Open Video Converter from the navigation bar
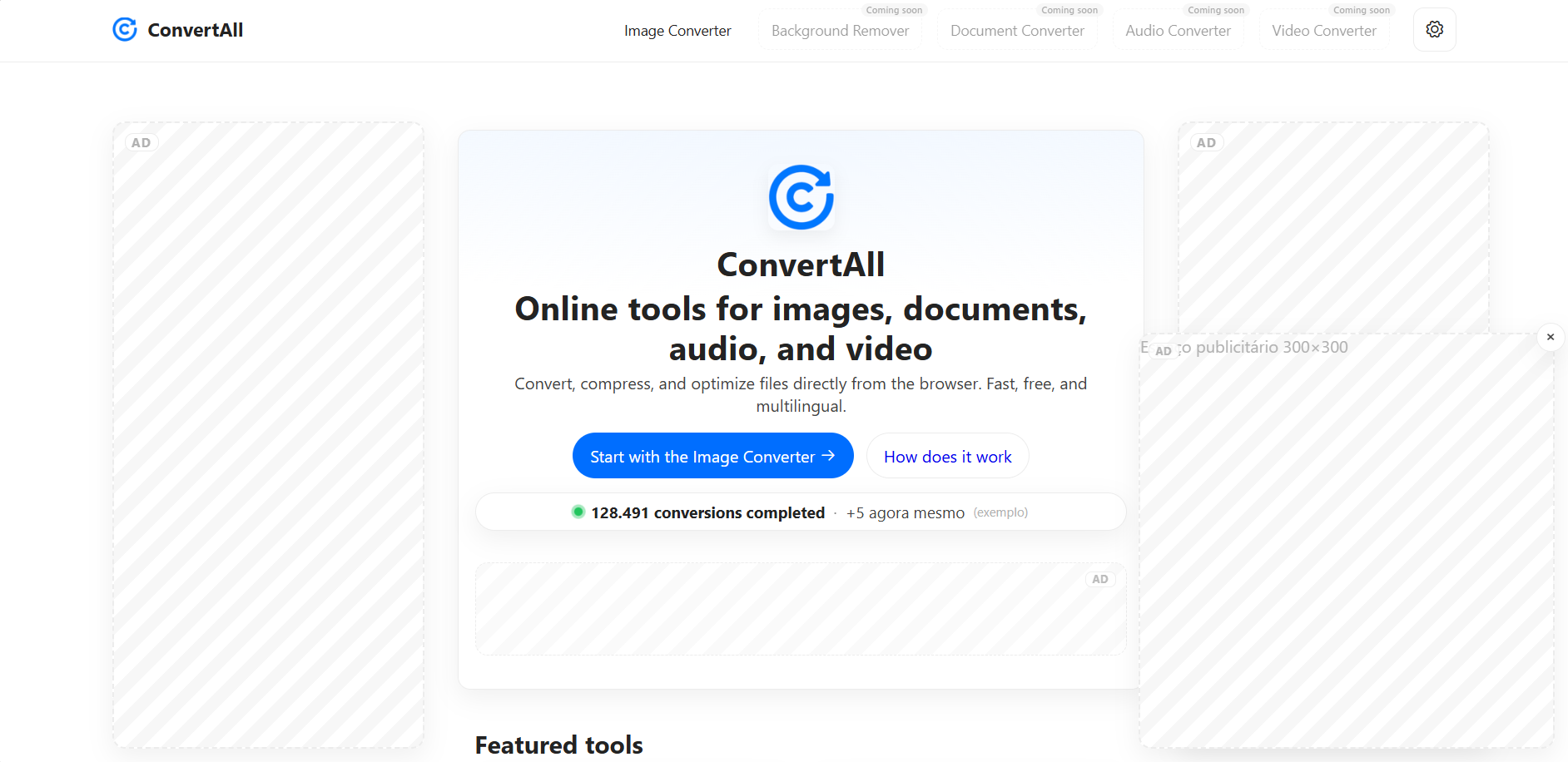 (x=1323, y=30)
